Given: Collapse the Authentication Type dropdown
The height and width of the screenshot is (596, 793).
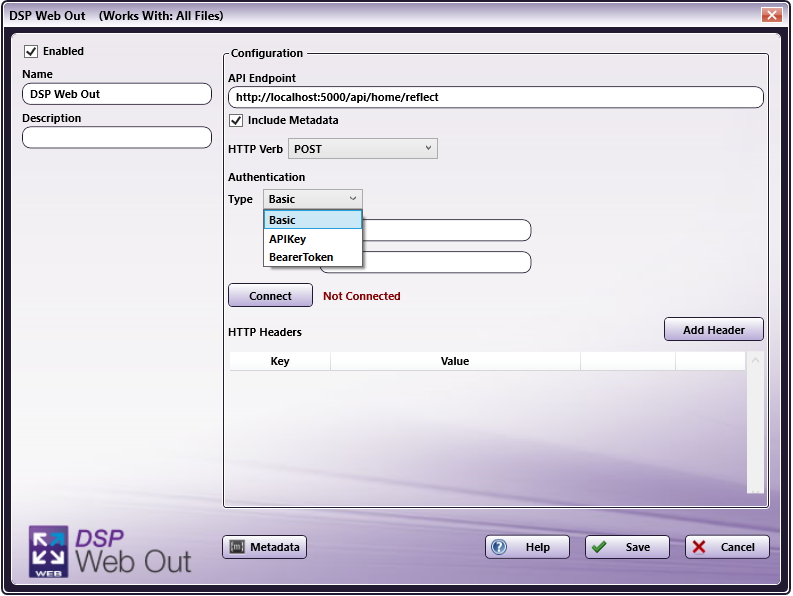Looking at the screenshot, I should tap(313, 199).
